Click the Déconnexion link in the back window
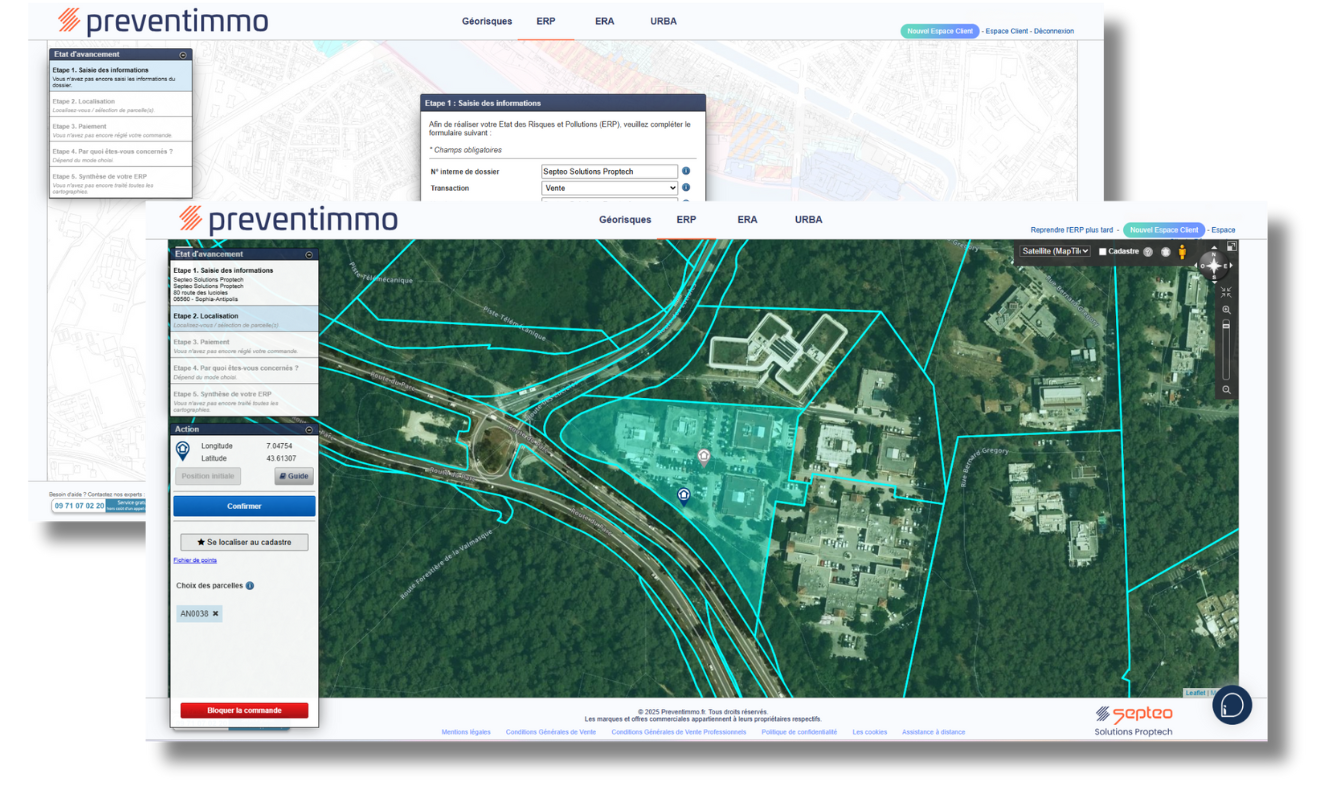Screen dimensions: 1335x785 tap(1054, 31)
